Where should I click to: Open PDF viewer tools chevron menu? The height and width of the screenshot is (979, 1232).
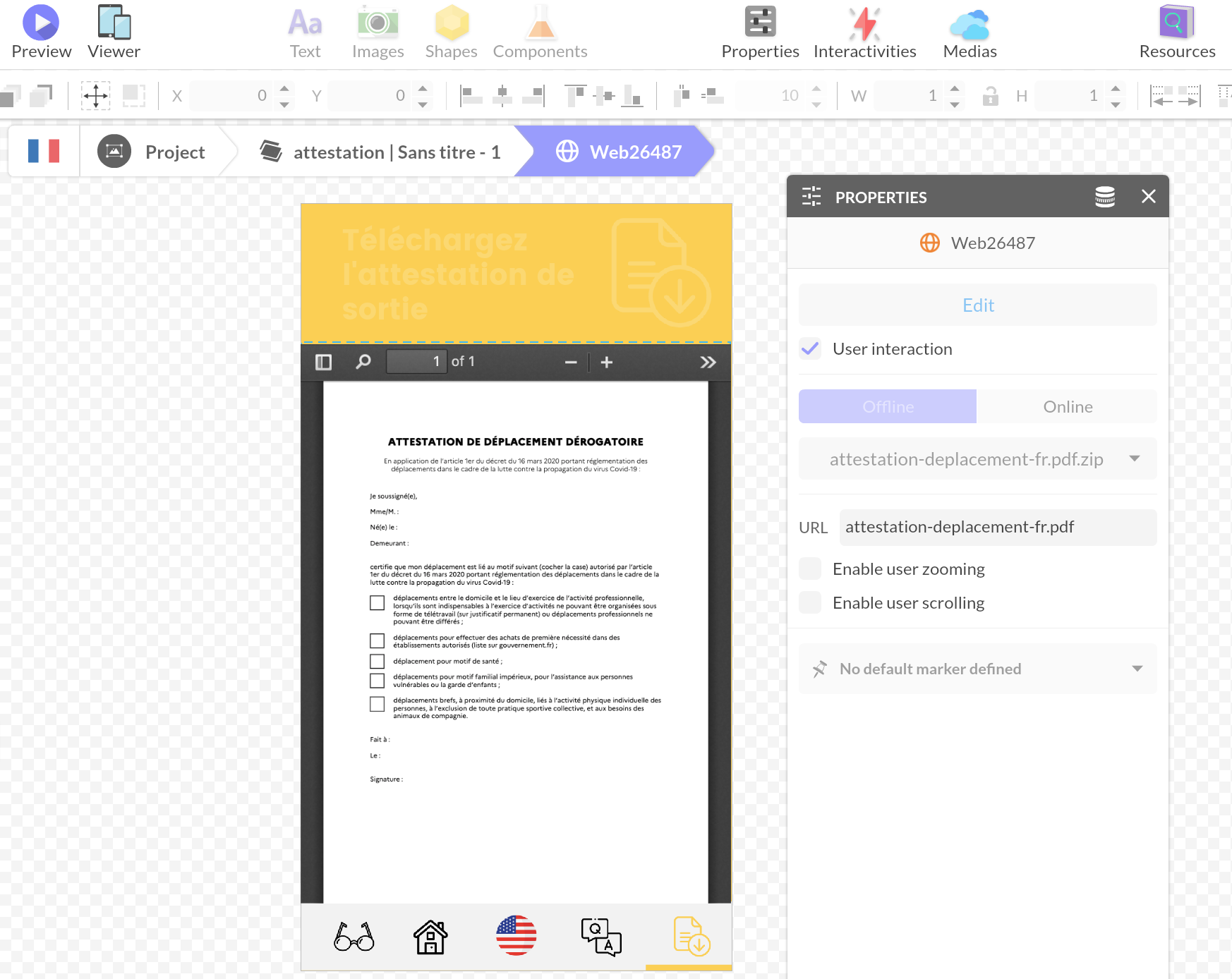[x=708, y=362]
